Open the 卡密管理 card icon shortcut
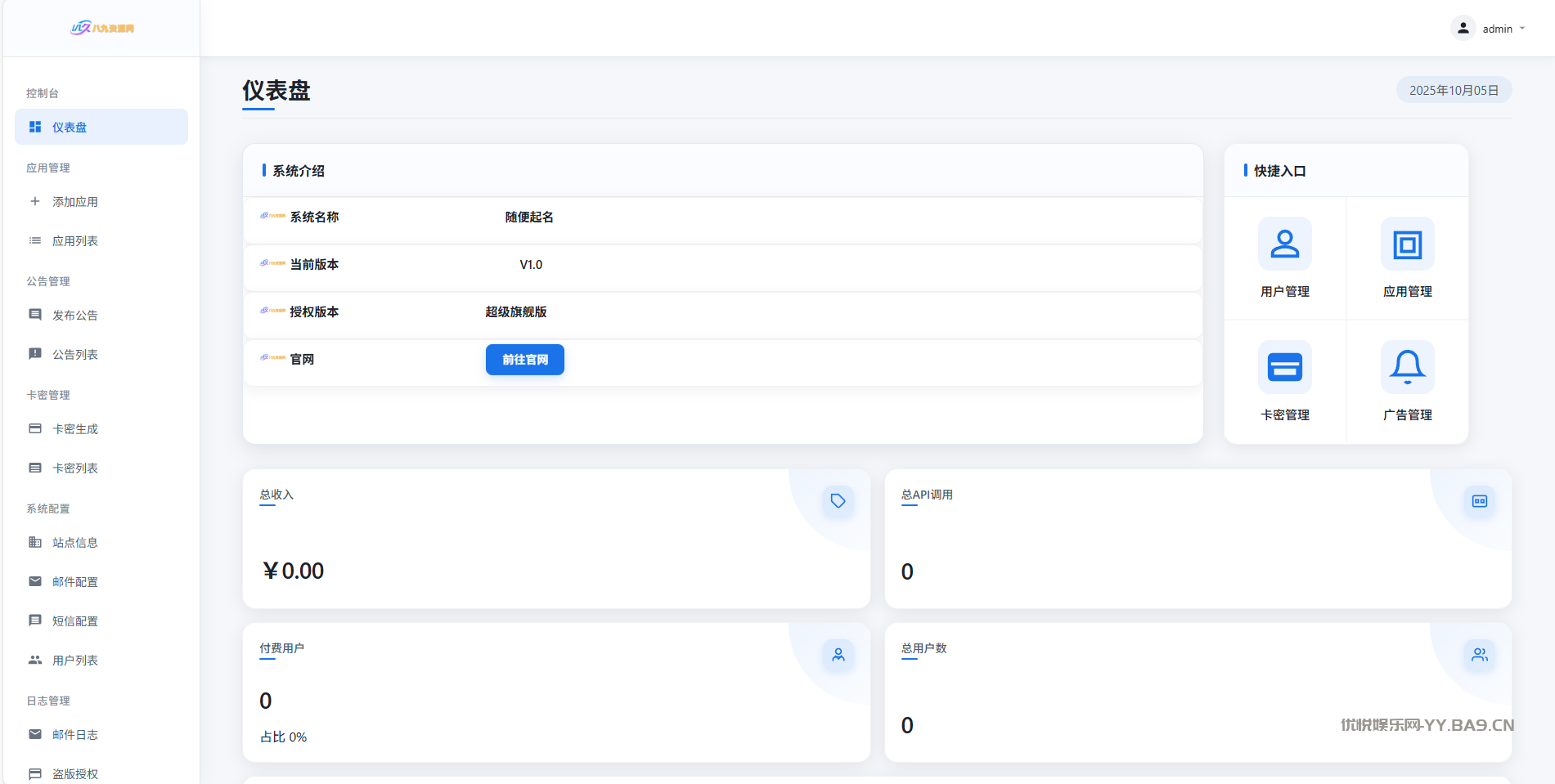The image size is (1555, 784). [1284, 367]
